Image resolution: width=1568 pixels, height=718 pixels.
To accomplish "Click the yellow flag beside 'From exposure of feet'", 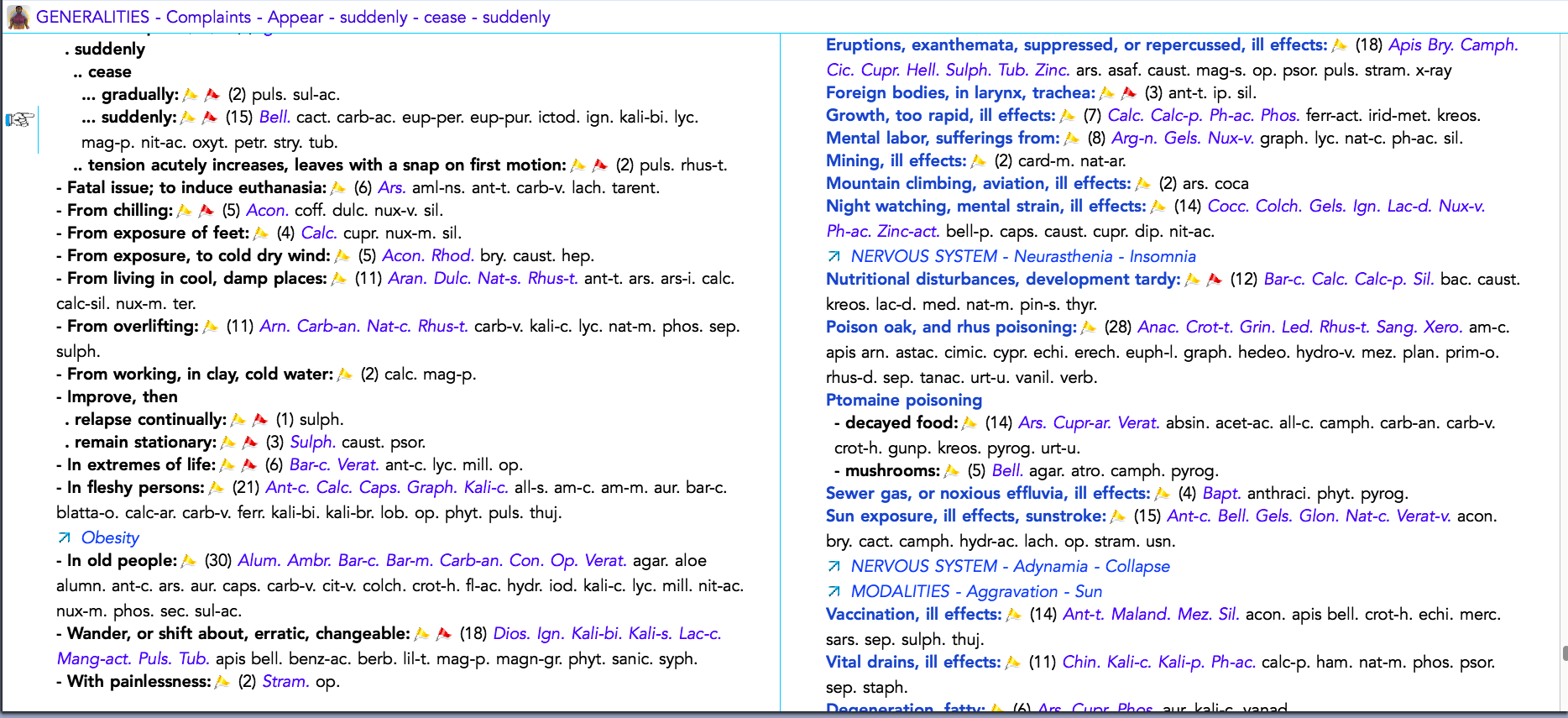I will (x=261, y=233).
